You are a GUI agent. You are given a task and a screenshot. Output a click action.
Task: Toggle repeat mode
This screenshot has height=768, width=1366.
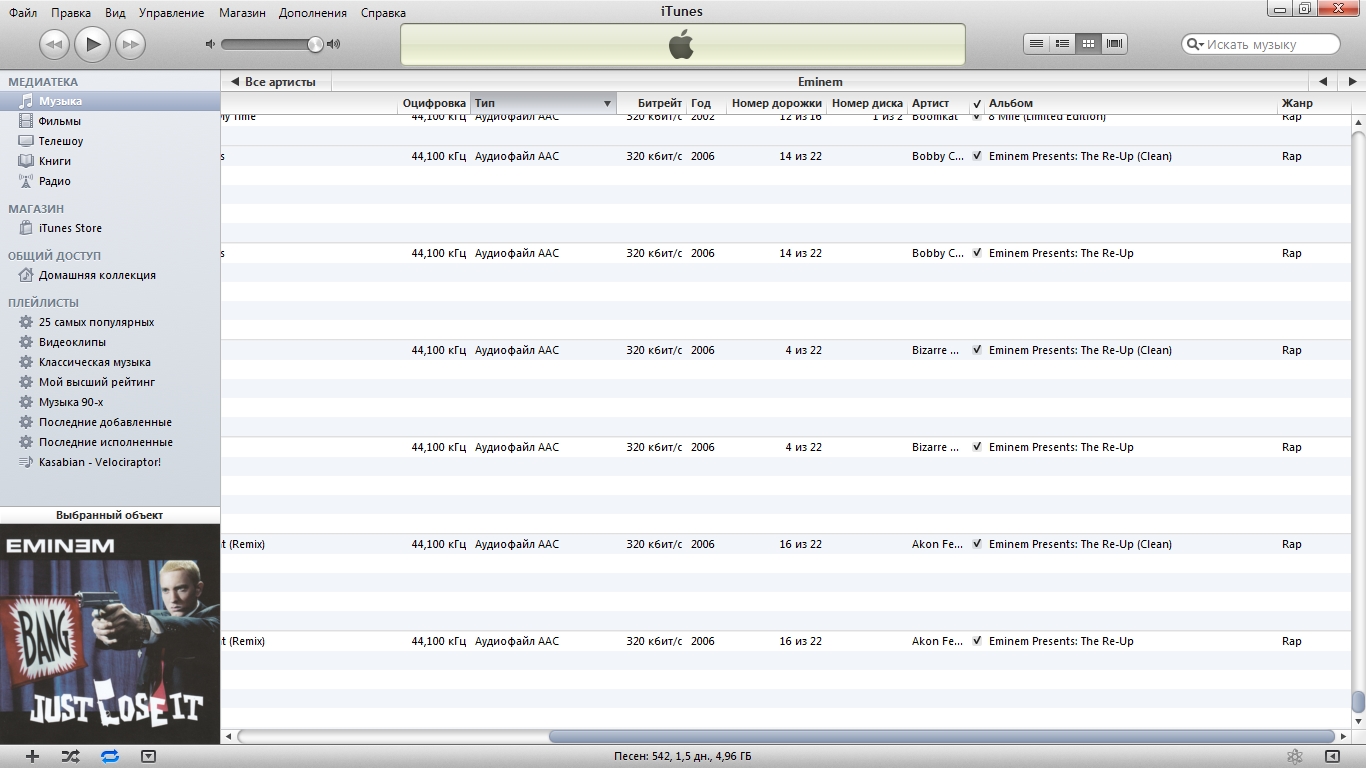pyautogui.click(x=110, y=757)
